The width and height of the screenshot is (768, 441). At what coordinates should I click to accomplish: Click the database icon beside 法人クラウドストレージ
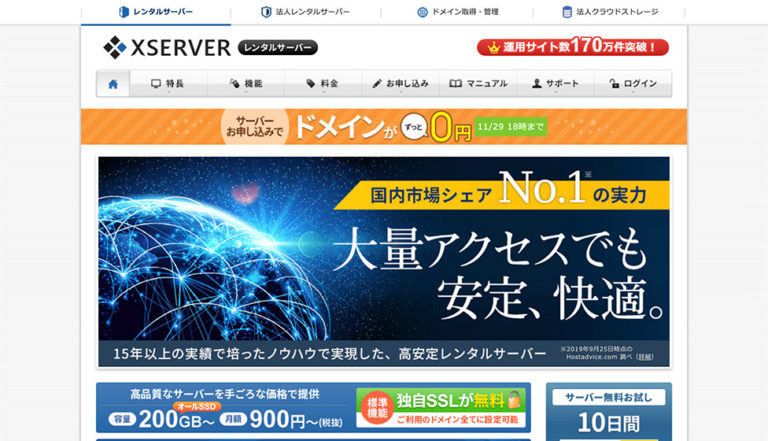(567, 12)
